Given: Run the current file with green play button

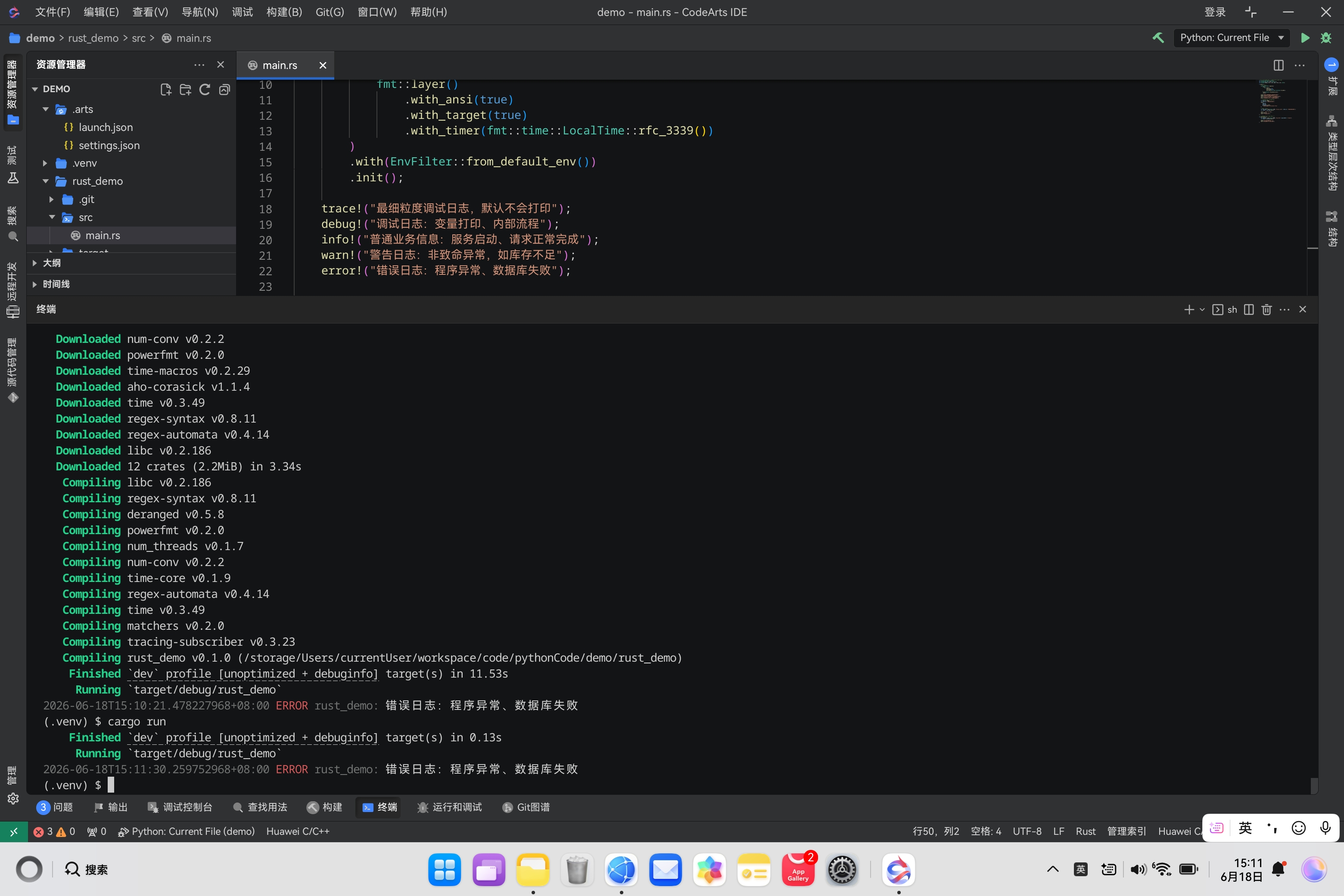Looking at the screenshot, I should coord(1305,38).
